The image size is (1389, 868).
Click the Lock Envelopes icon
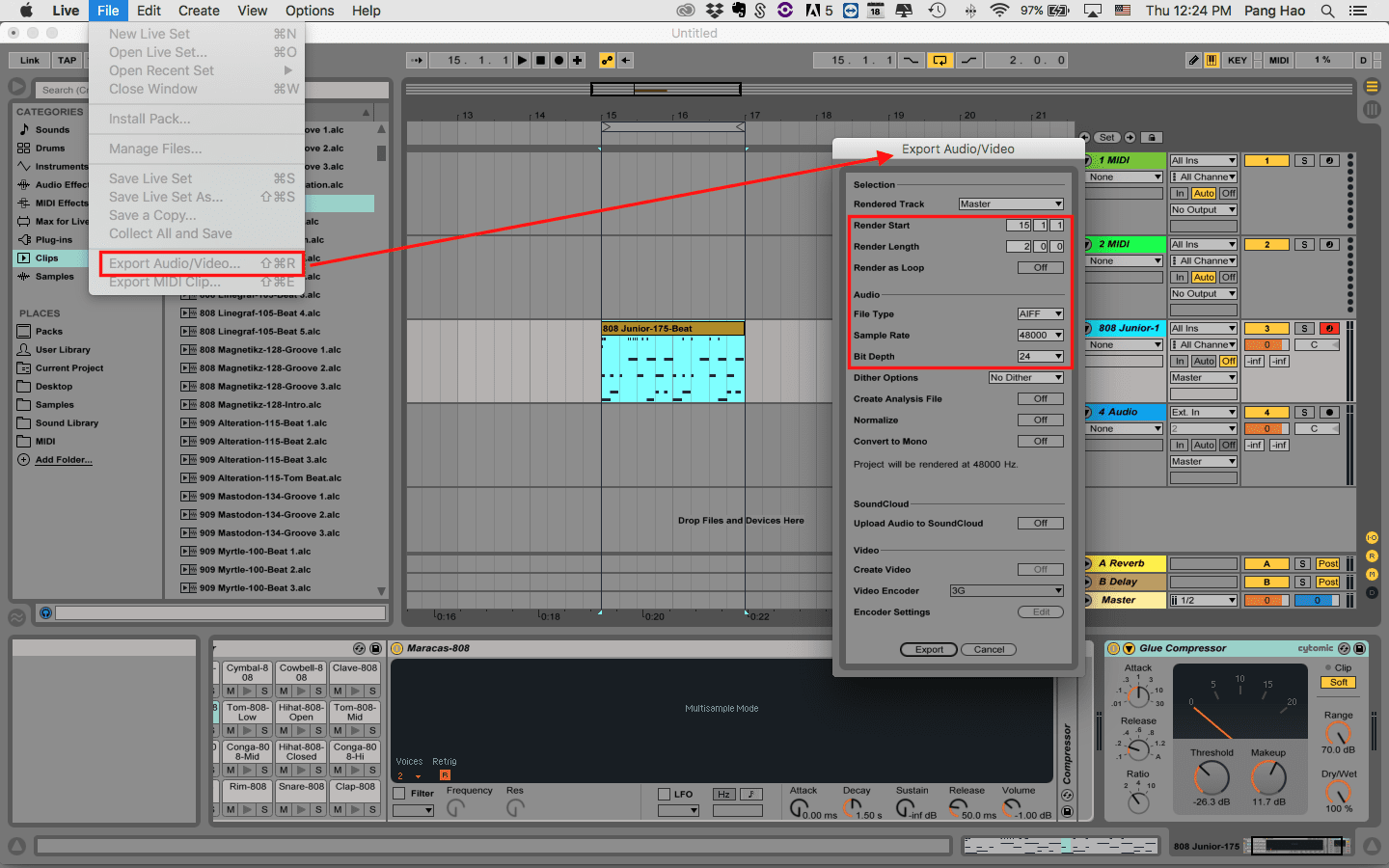click(1152, 137)
